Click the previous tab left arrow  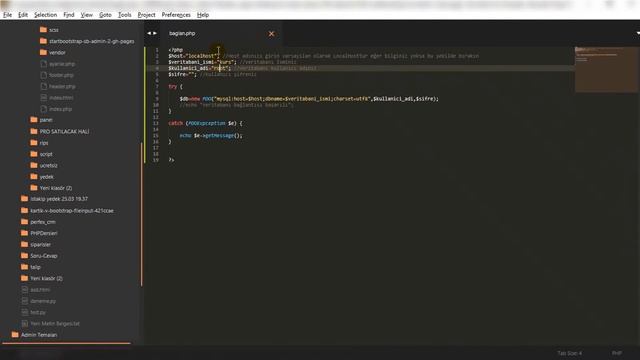pyautogui.click(x=149, y=33)
